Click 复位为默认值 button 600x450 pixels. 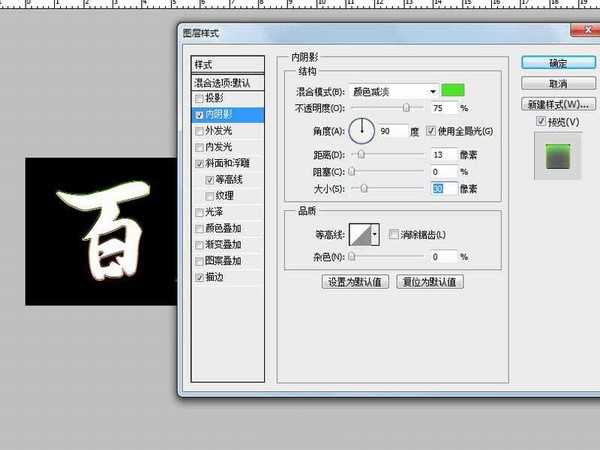click(431, 282)
